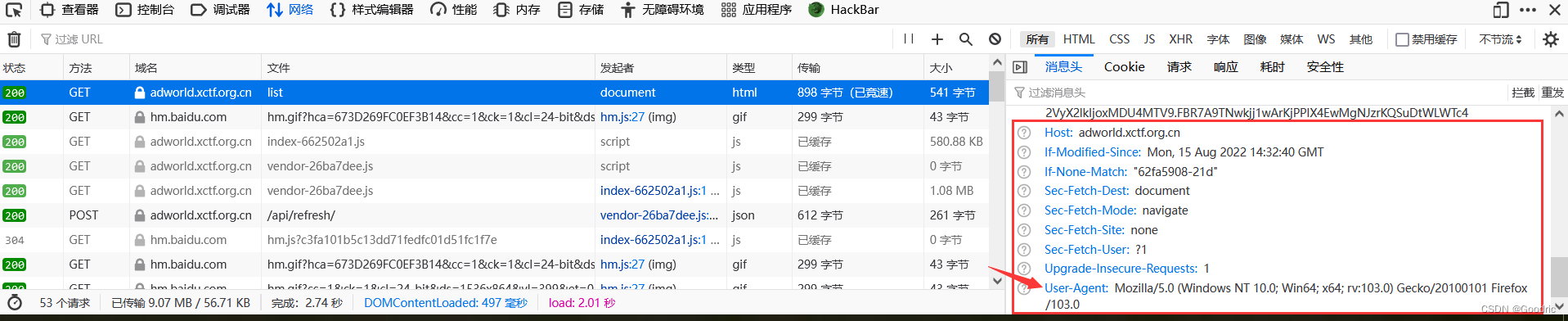Select the 所有 filter type

(x=1037, y=39)
